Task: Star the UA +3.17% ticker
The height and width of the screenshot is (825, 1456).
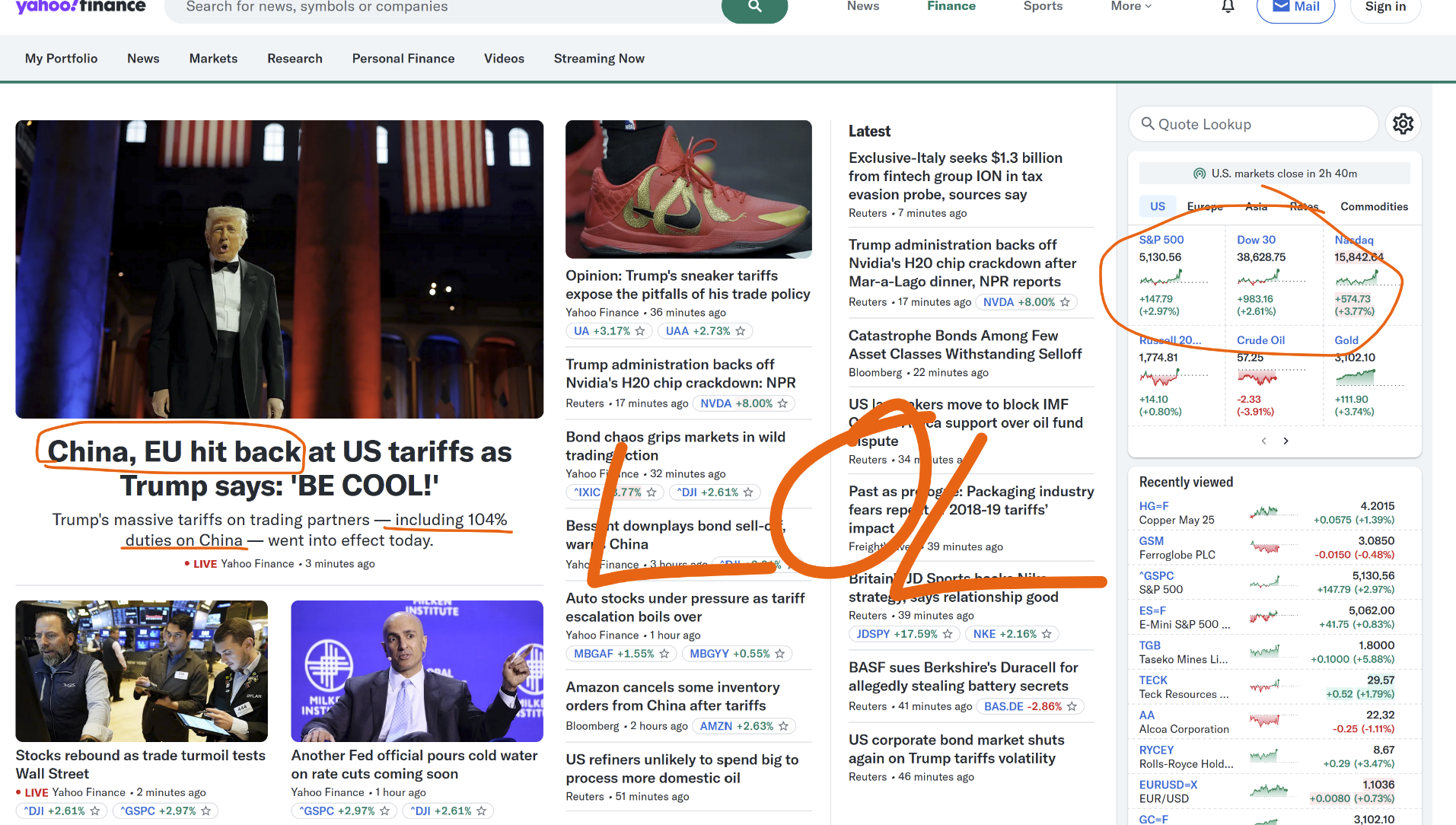Action: pyautogui.click(x=640, y=331)
